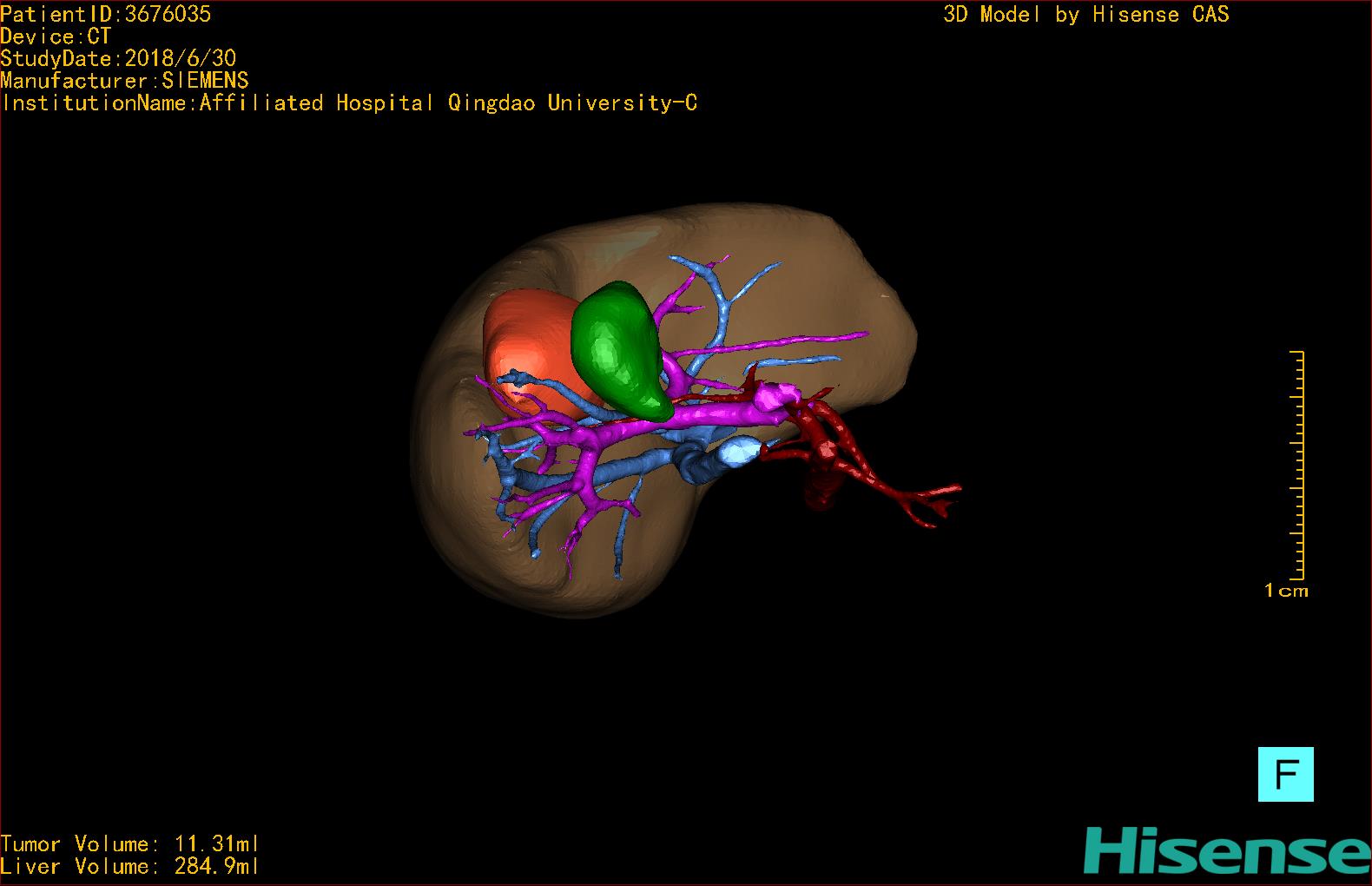Click the "Device:CT" label
Image resolution: width=1372 pixels, height=886 pixels.
[x=56, y=36]
